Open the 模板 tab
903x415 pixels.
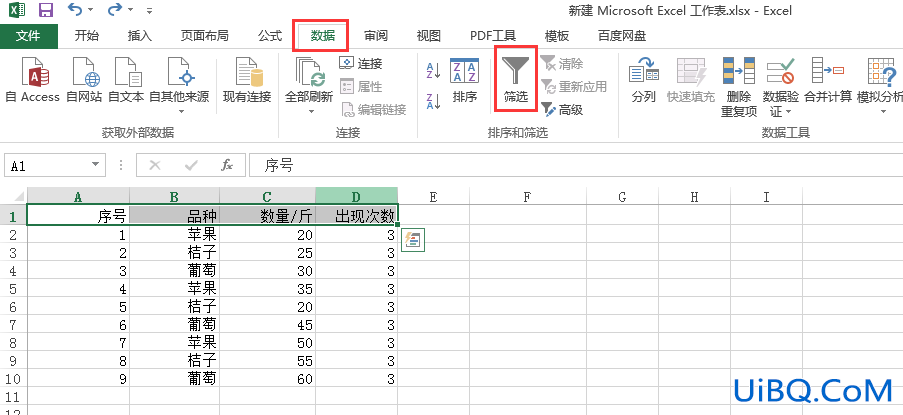tap(557, 36)
